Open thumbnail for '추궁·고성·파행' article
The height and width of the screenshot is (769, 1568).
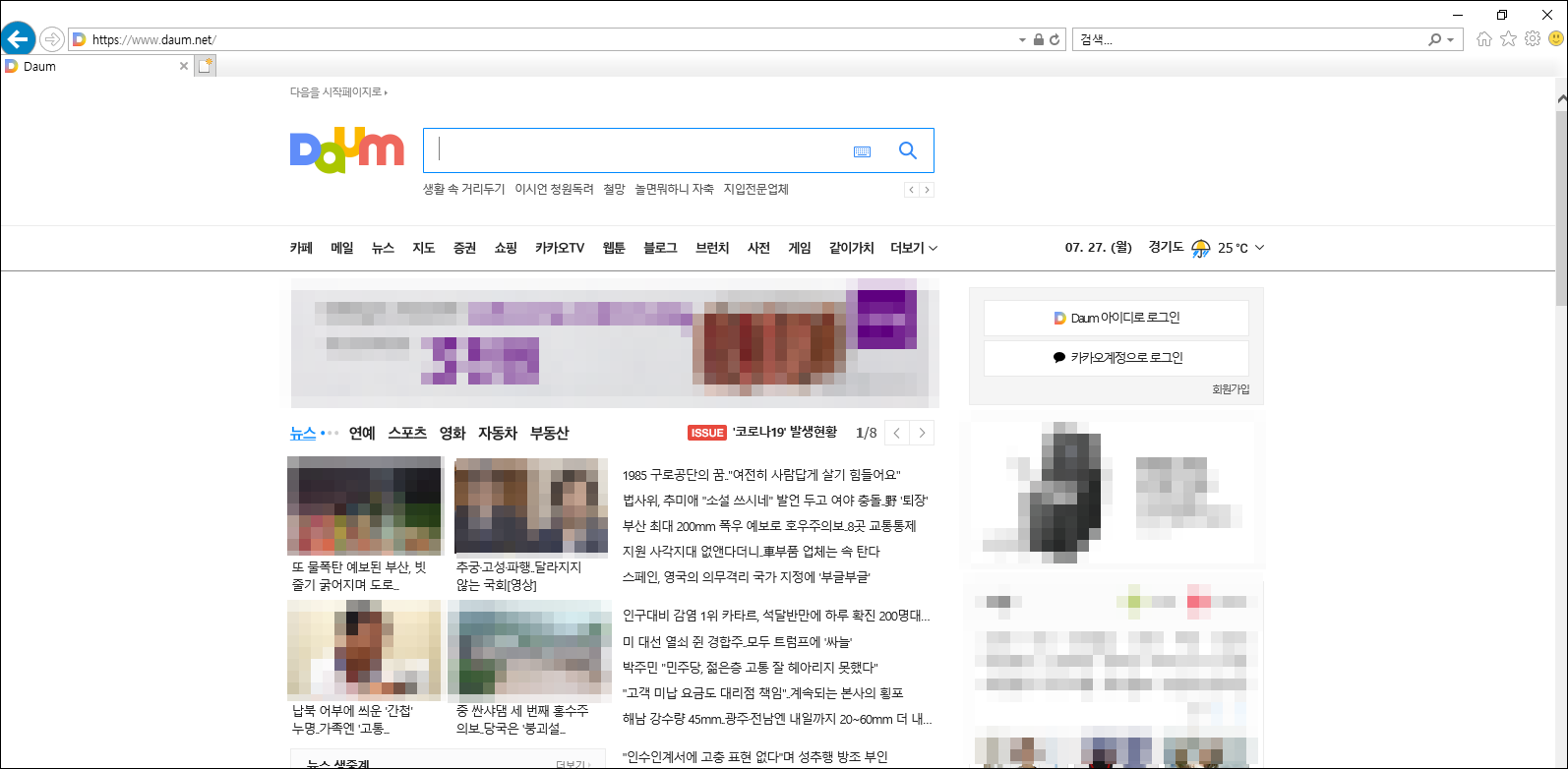point(531,505)
